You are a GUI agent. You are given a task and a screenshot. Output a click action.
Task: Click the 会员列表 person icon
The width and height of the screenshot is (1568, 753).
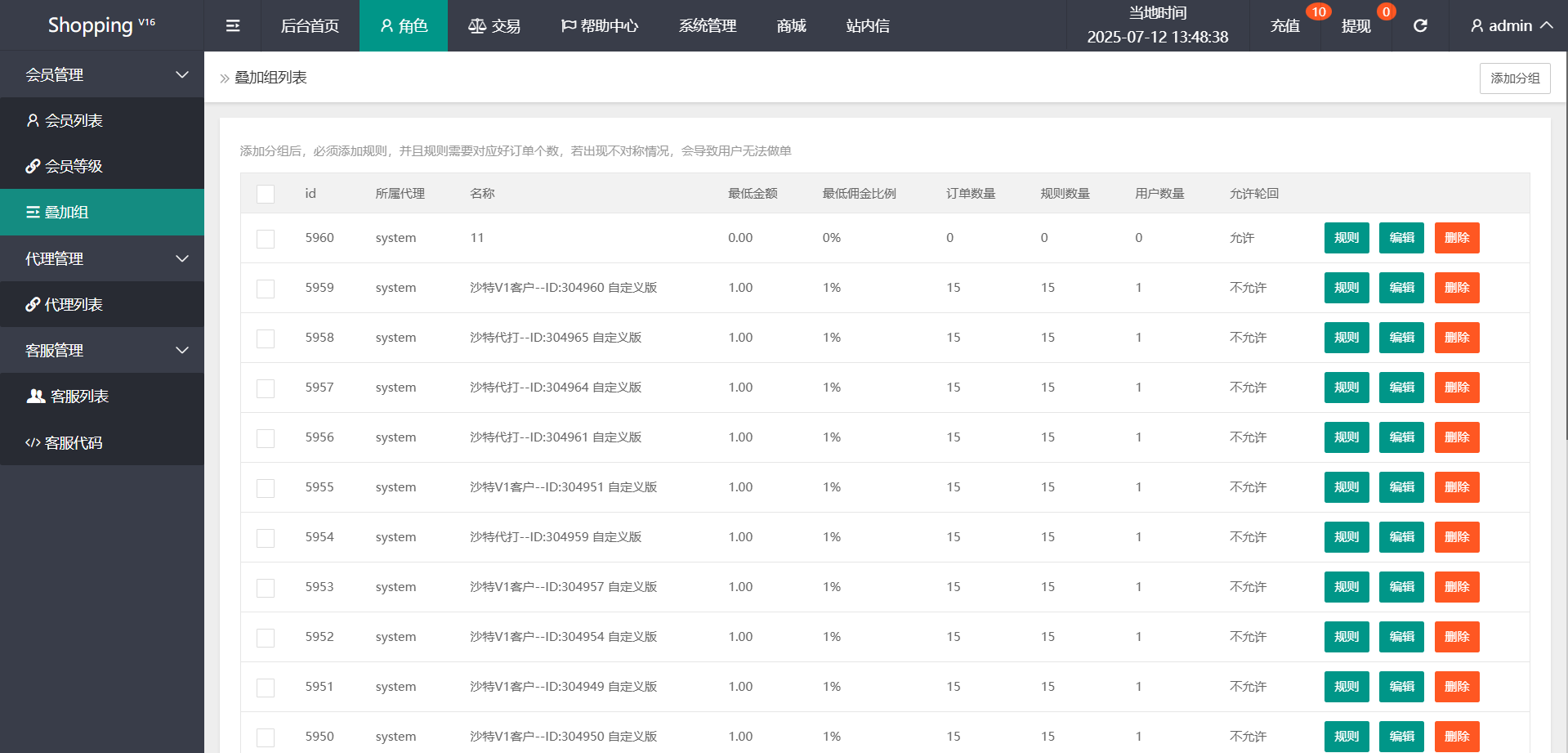(33, 120)
